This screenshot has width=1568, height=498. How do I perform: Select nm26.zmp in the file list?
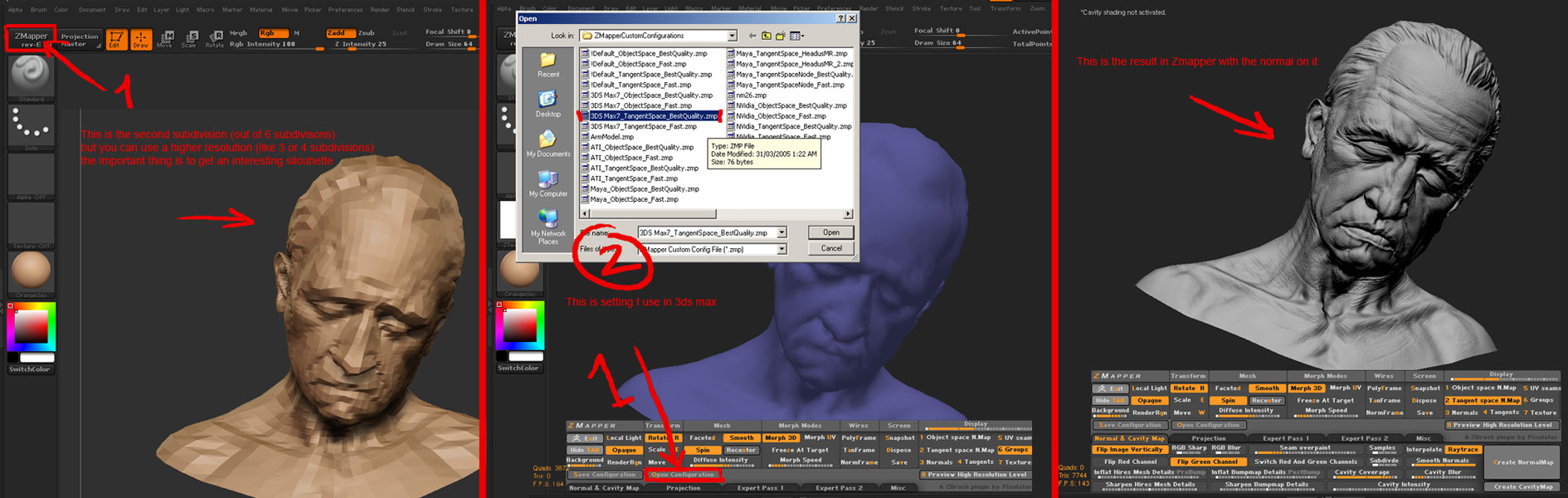point(747,95)
